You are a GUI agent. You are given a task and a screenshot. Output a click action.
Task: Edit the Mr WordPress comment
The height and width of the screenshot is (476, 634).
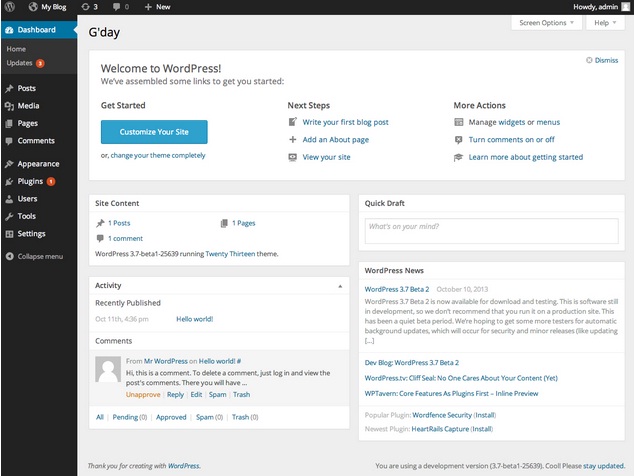click(196, 394)
